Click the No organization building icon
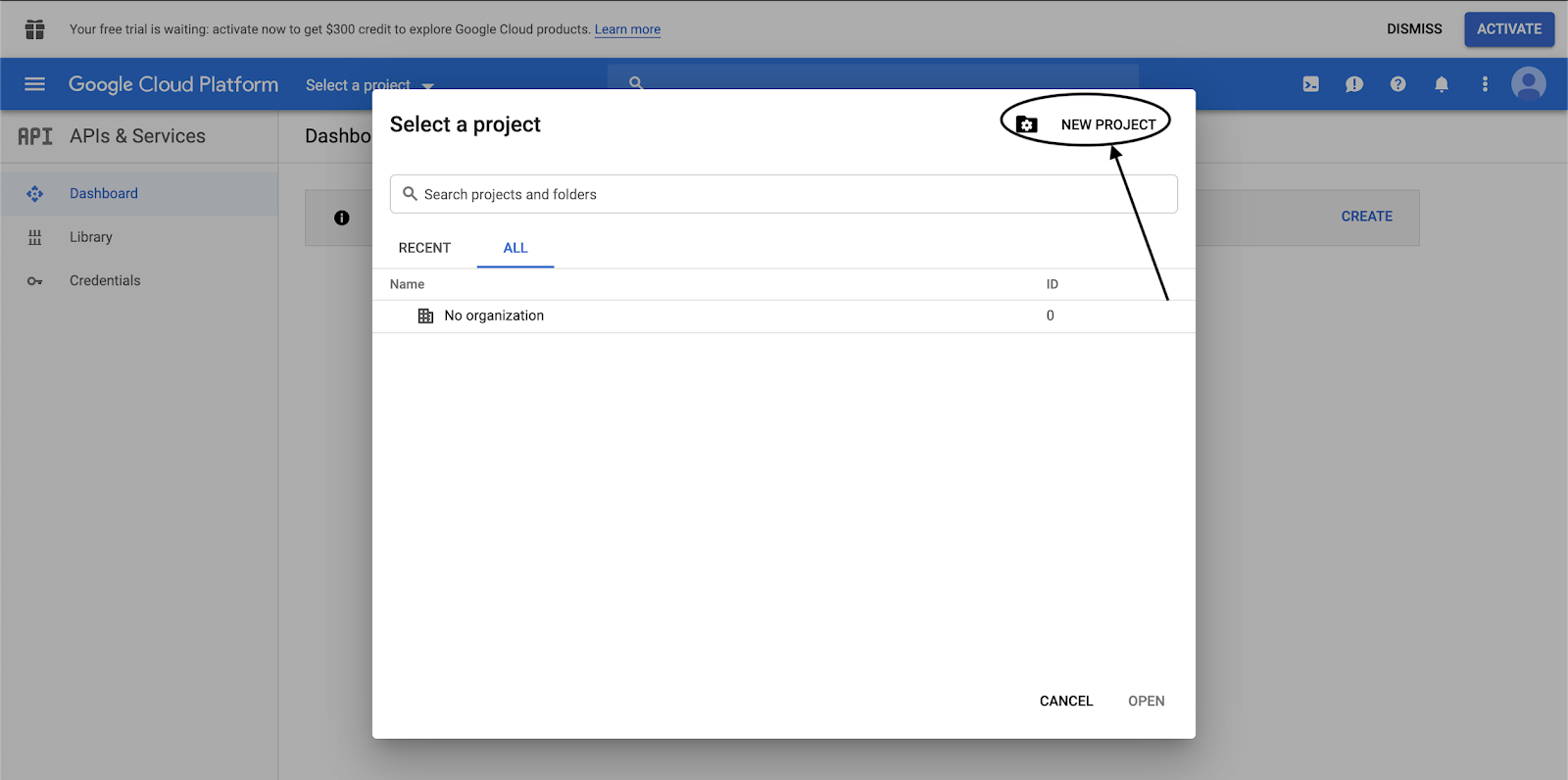This screenshot has height=780, width=1568. coord(425,316)
